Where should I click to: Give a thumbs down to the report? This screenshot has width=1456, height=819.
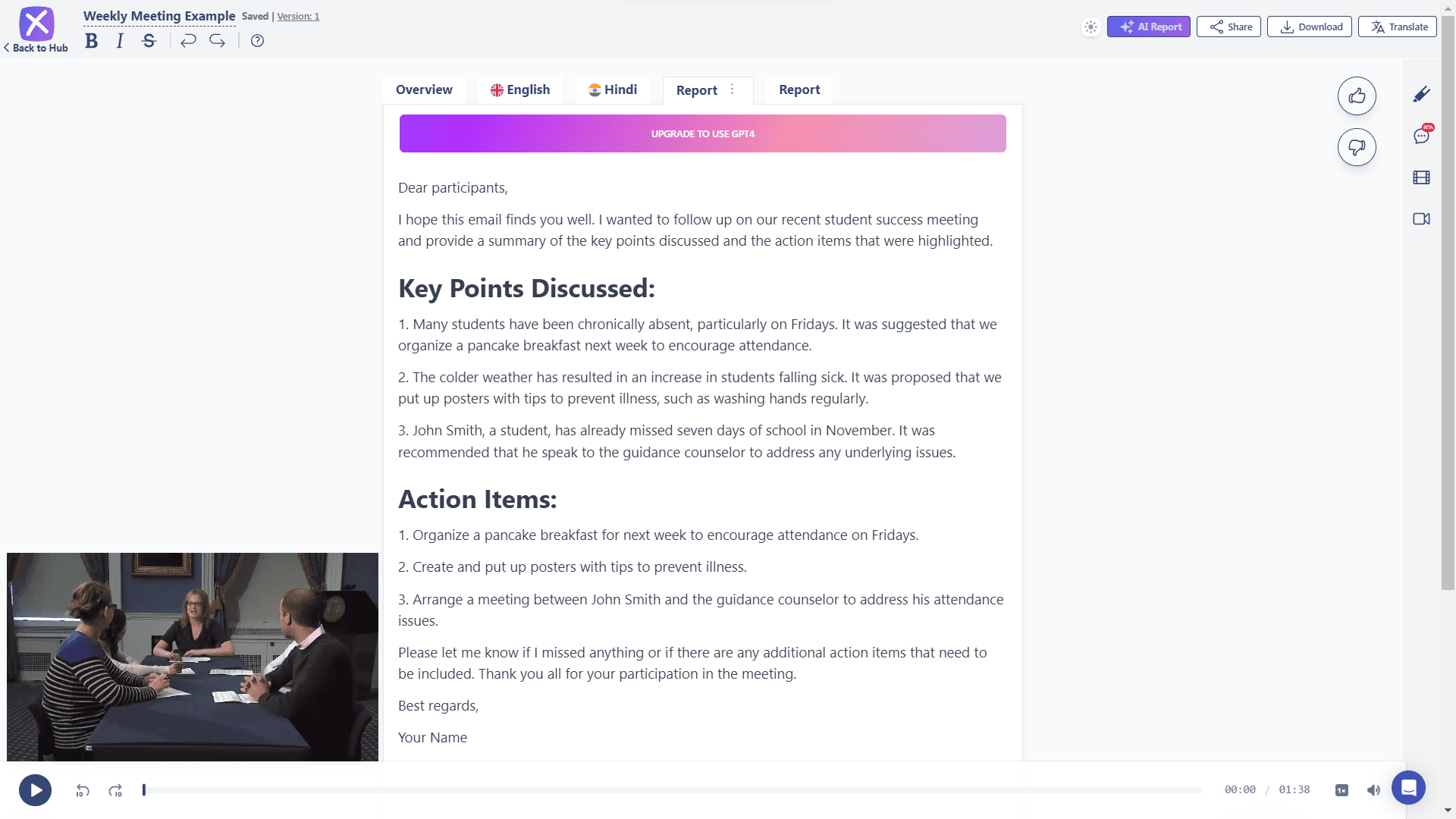pyautogui.click(x=1357, y=147)
